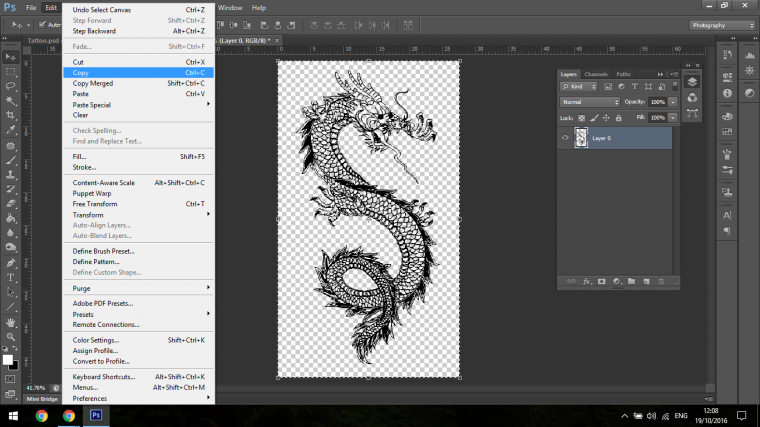Open the layer filter Kind dropdown
760x427 pixels.
coord(578,87)
